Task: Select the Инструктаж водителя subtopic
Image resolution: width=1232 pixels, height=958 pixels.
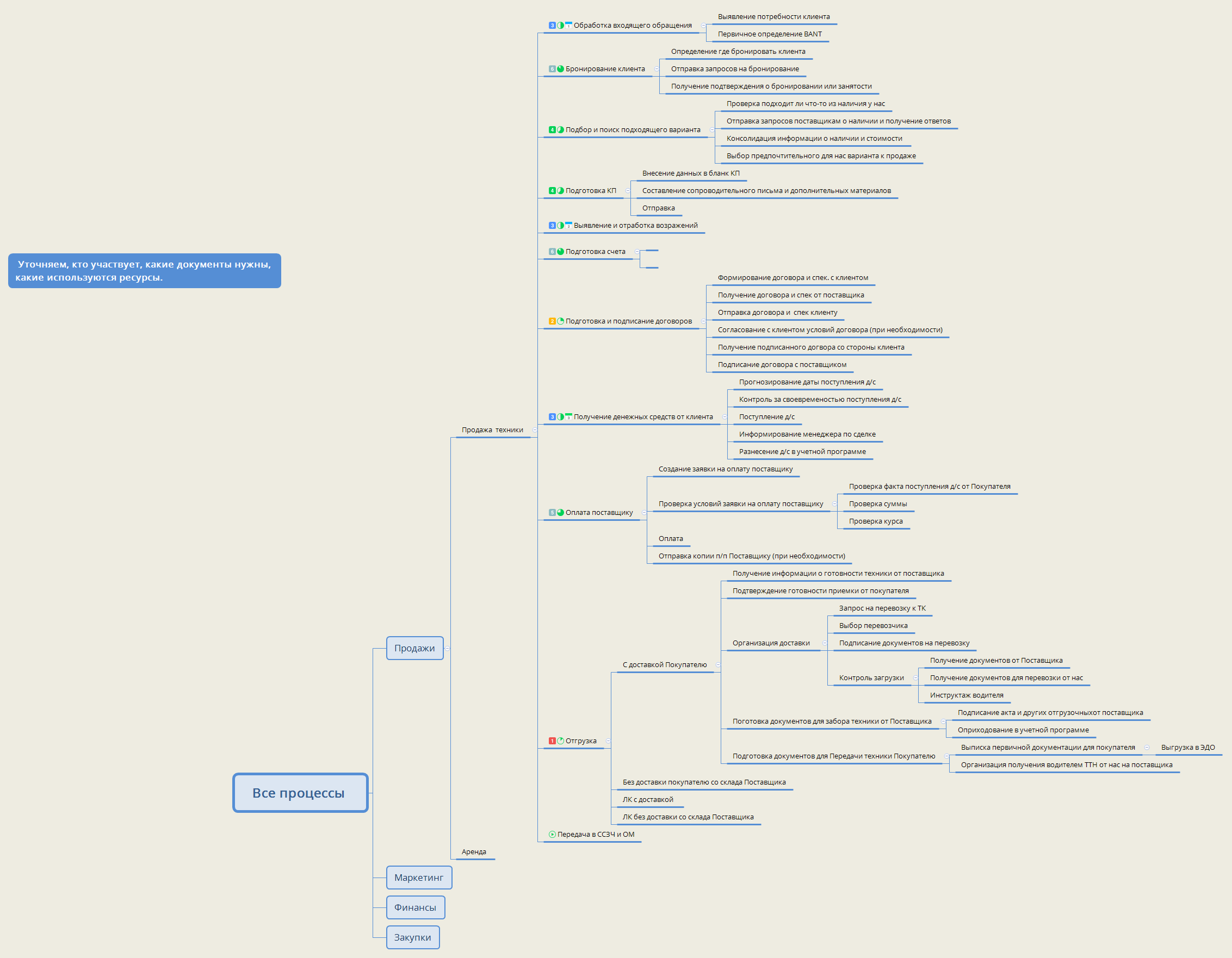Action: [967, 696]
